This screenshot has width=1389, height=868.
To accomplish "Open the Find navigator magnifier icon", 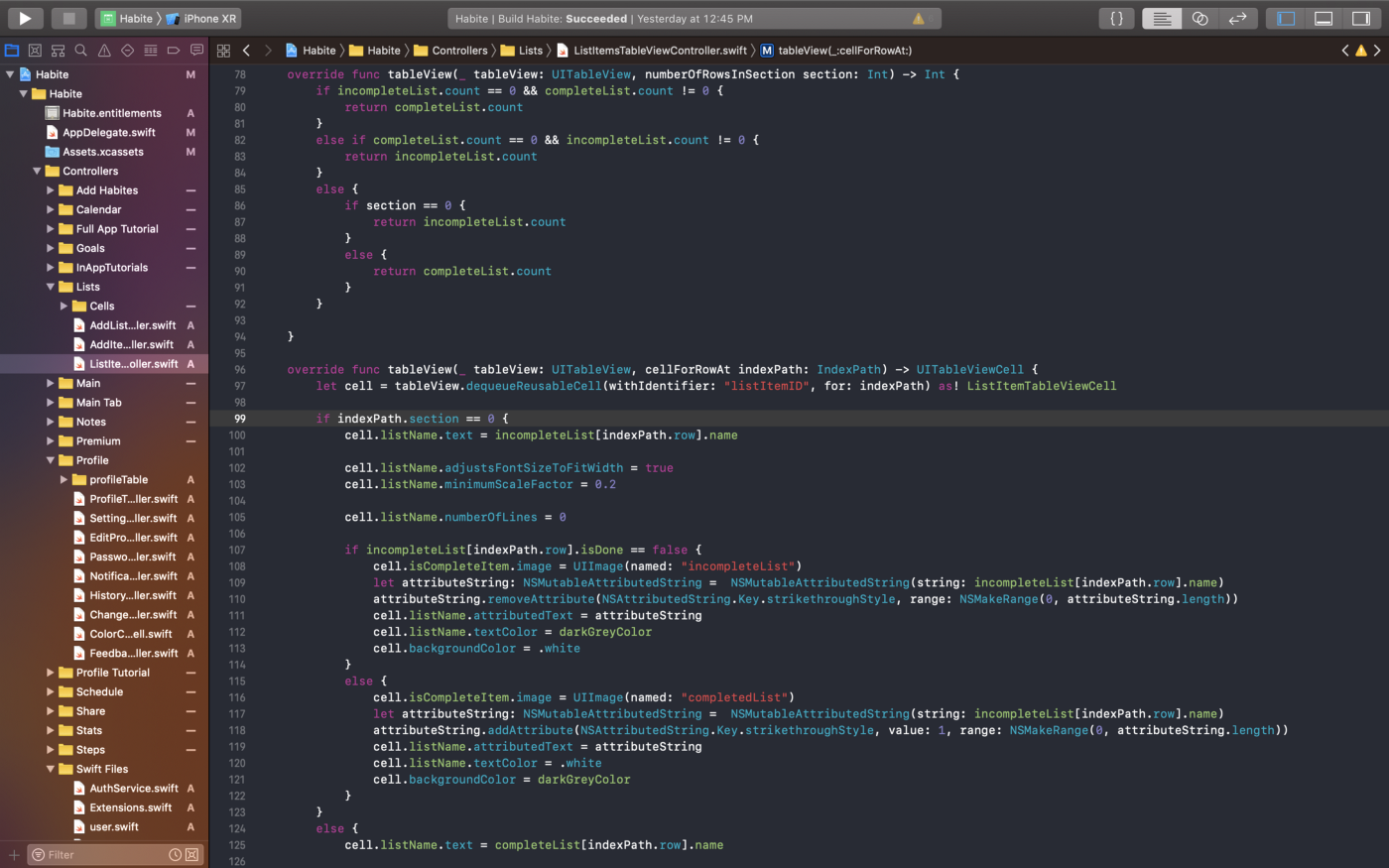I will pos(80,50).
